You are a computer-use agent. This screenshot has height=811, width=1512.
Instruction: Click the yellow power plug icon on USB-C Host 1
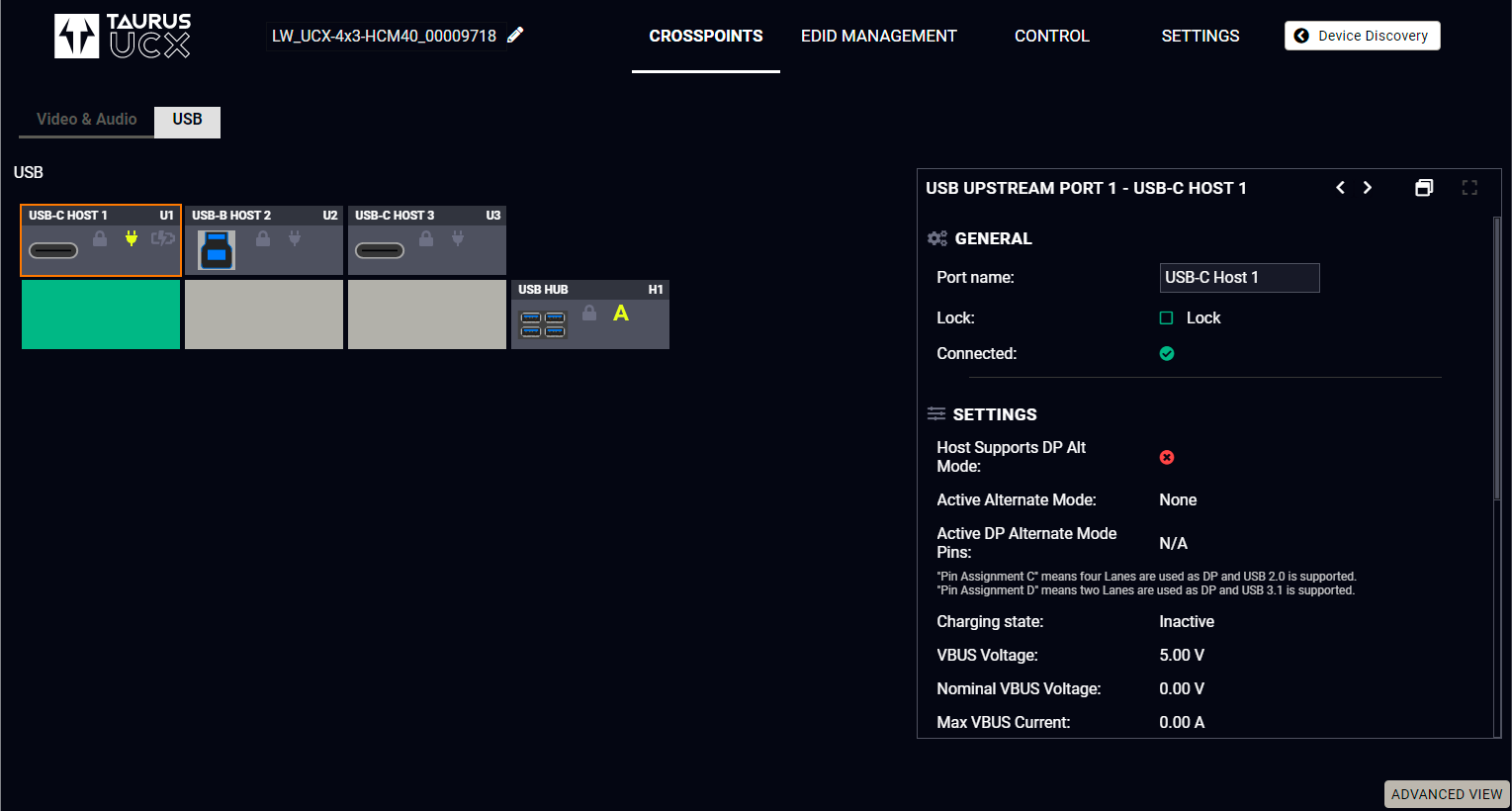point(132,238)
